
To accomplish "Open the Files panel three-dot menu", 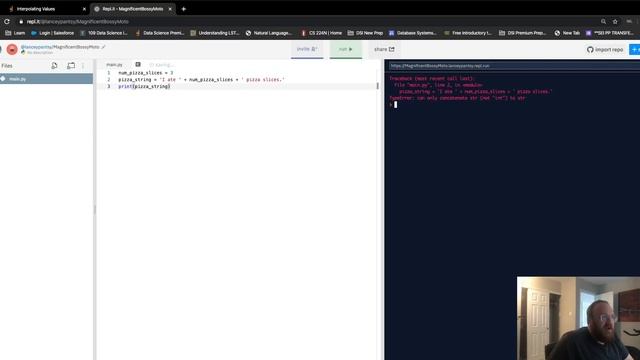I will click(x=83, y=65).
